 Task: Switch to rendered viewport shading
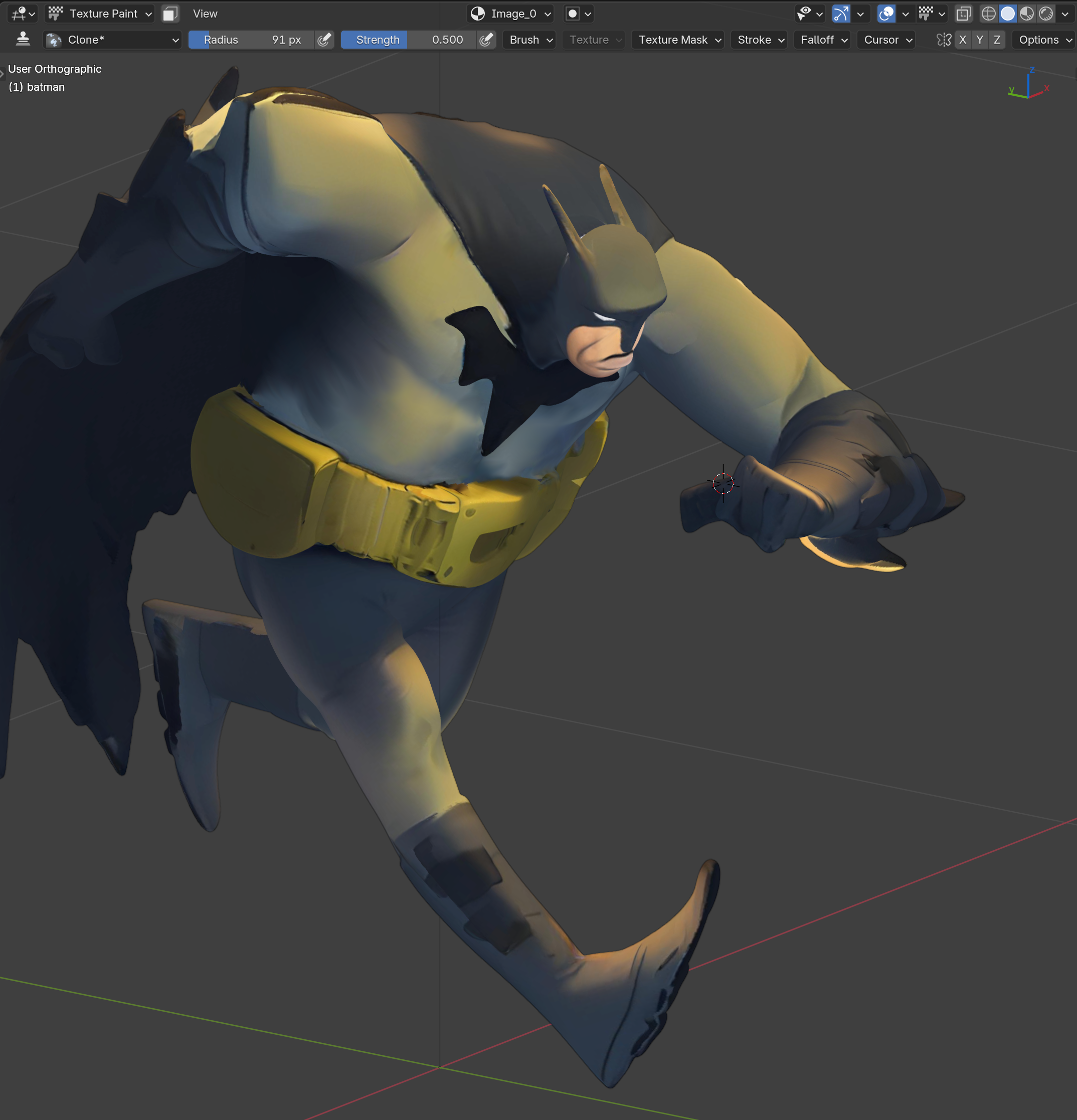pos(1045,13)
